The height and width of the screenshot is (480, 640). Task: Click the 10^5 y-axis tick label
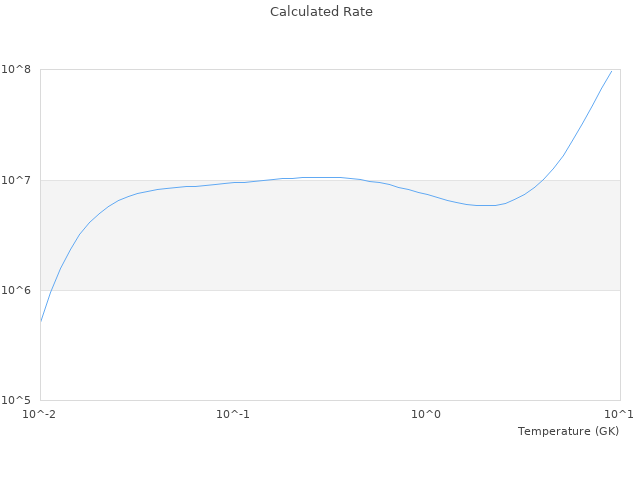click(20, 400)
